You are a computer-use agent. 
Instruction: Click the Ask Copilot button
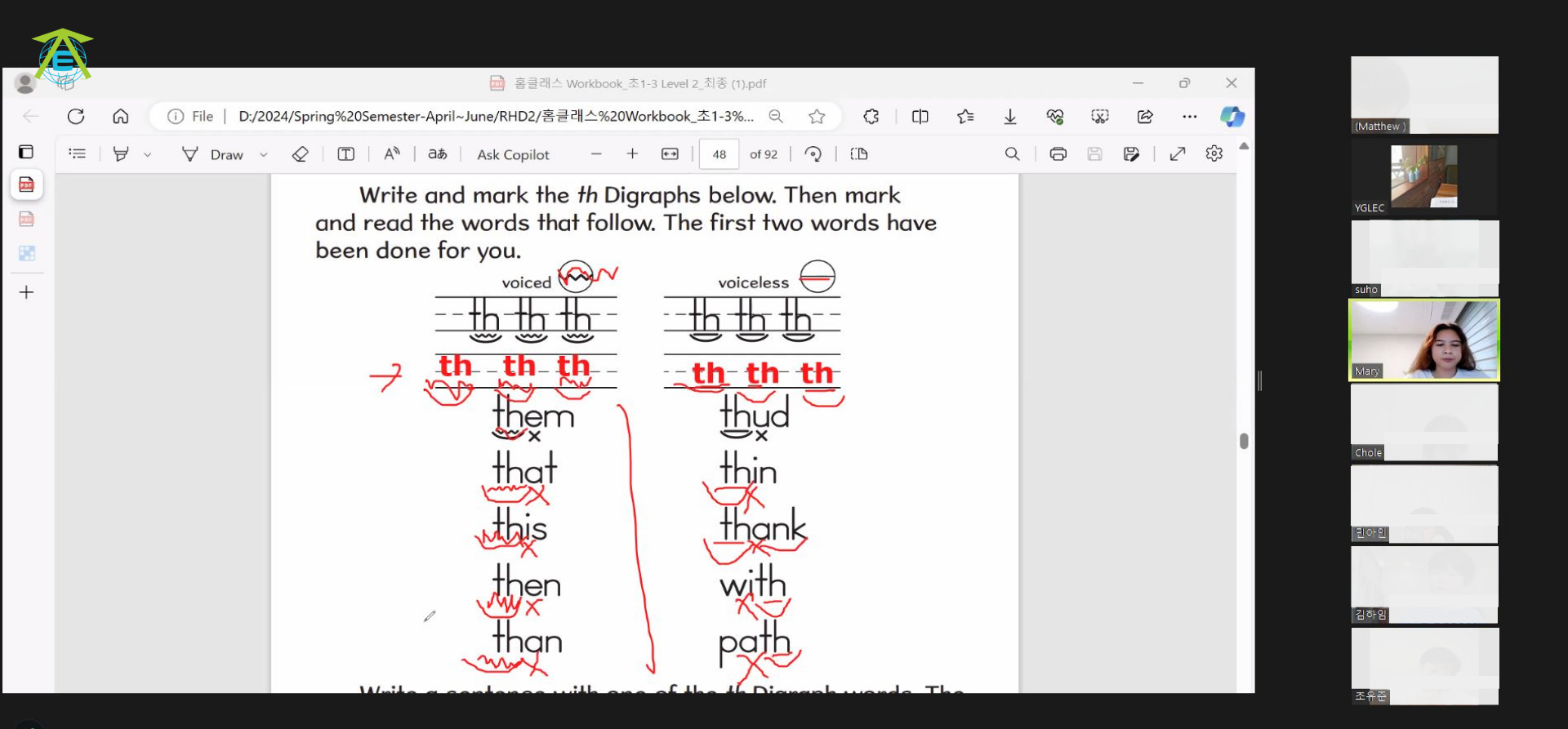pos(513,154)
